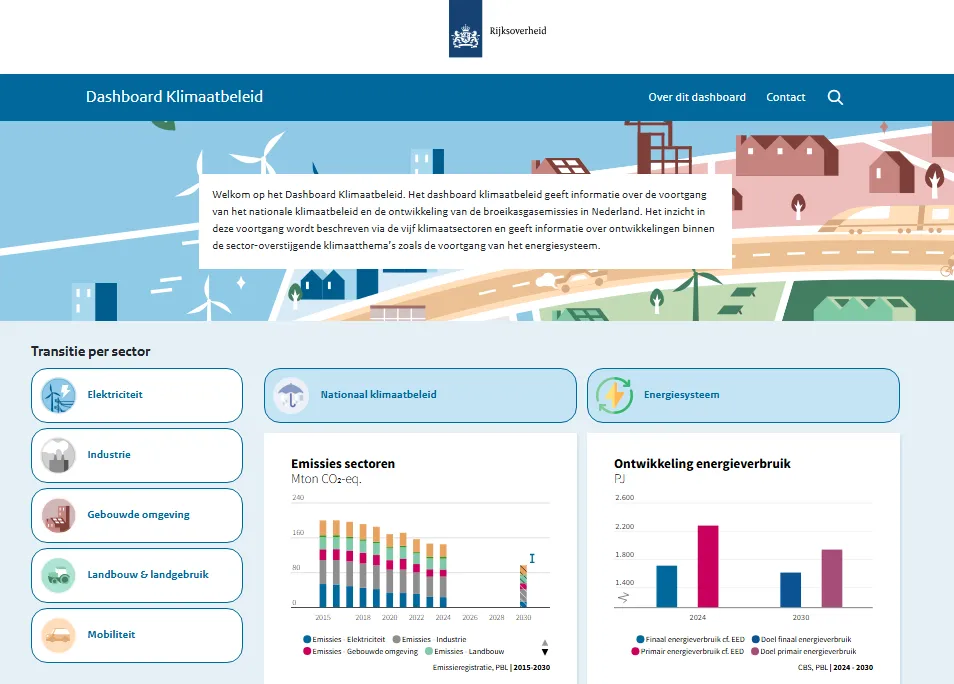Click the Nationaal klimaatbeleid umbrella icon
The image size is (954, 684).
[291, 396]
